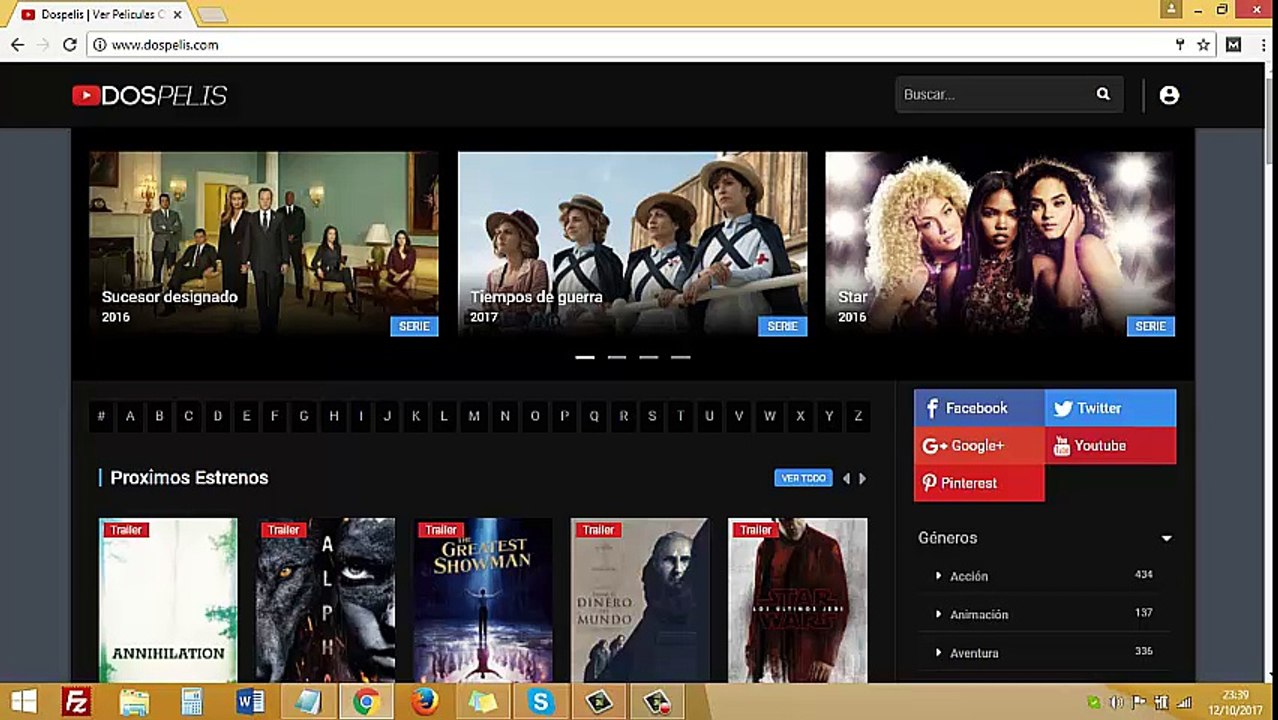Open the Google+ social button

(979, 446)
